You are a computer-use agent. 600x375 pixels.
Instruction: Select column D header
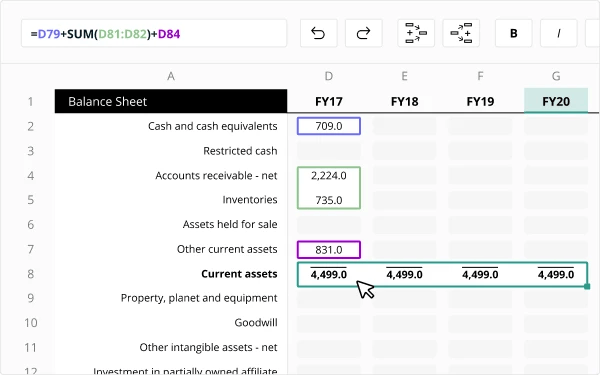(329, 76)
